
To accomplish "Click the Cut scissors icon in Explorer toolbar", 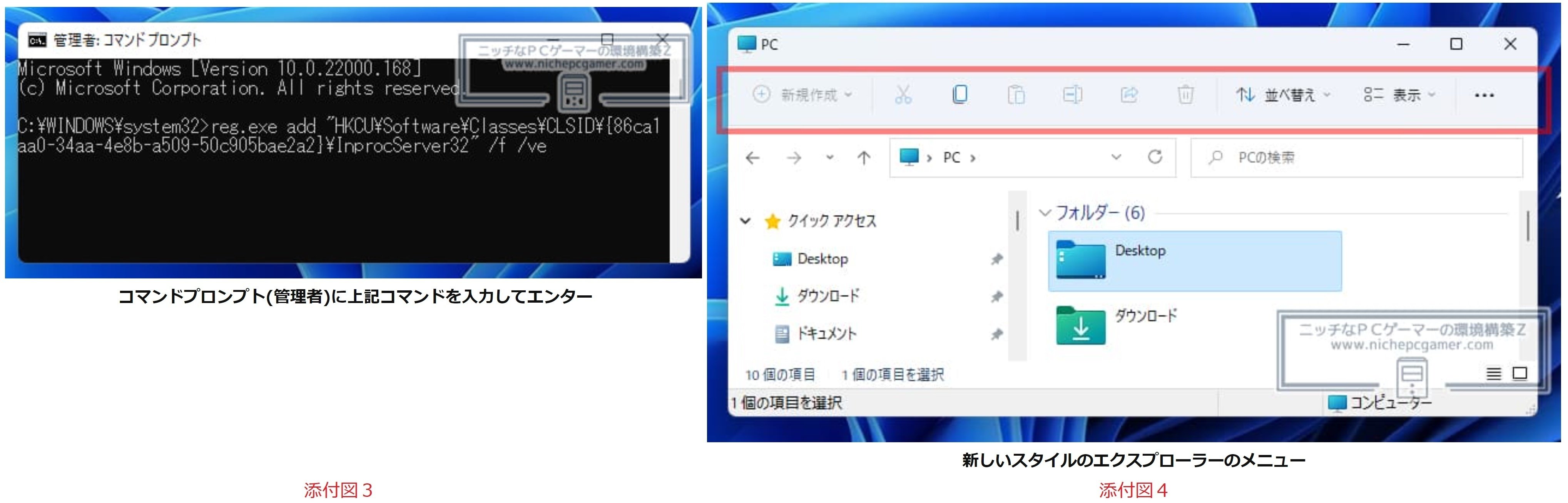I will pyautogui.click(x=903, y=95).
